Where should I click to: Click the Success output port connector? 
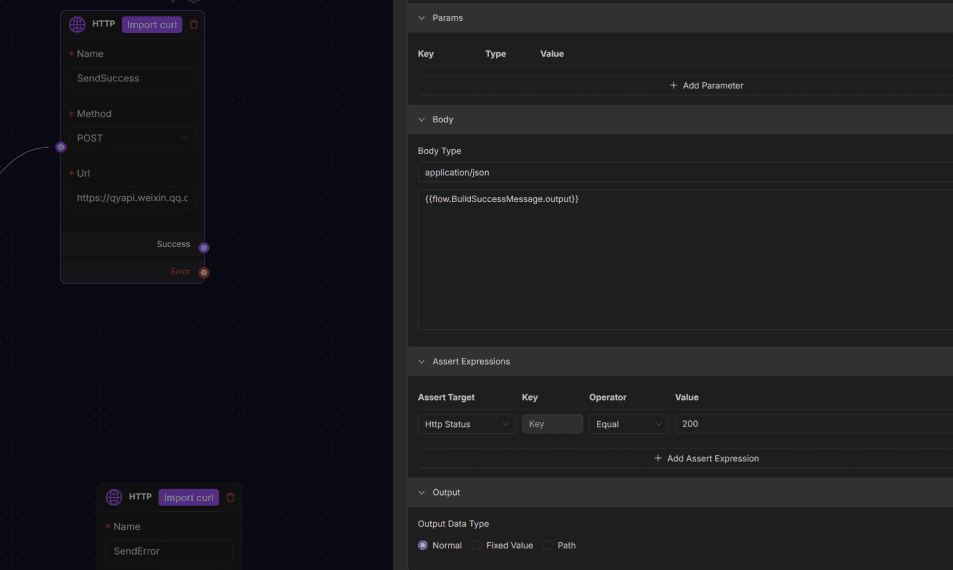[x=204, y=247]
